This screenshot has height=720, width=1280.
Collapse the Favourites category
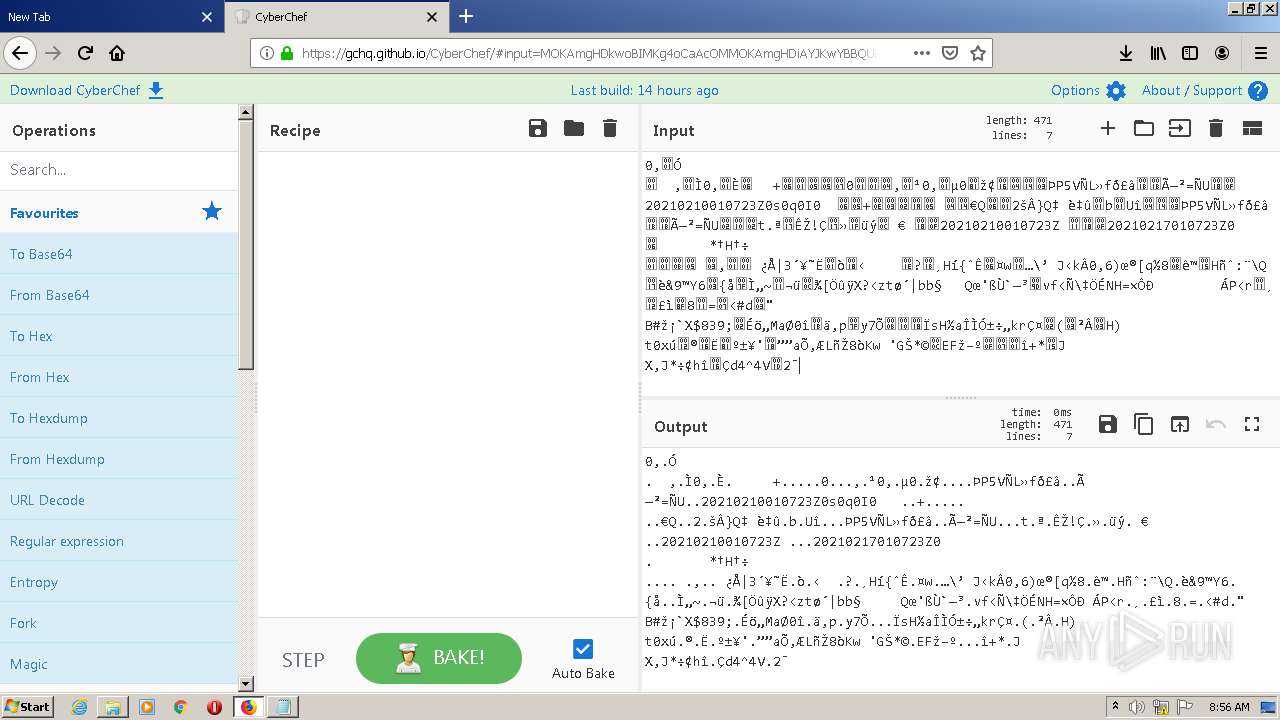tap(119, 212)
